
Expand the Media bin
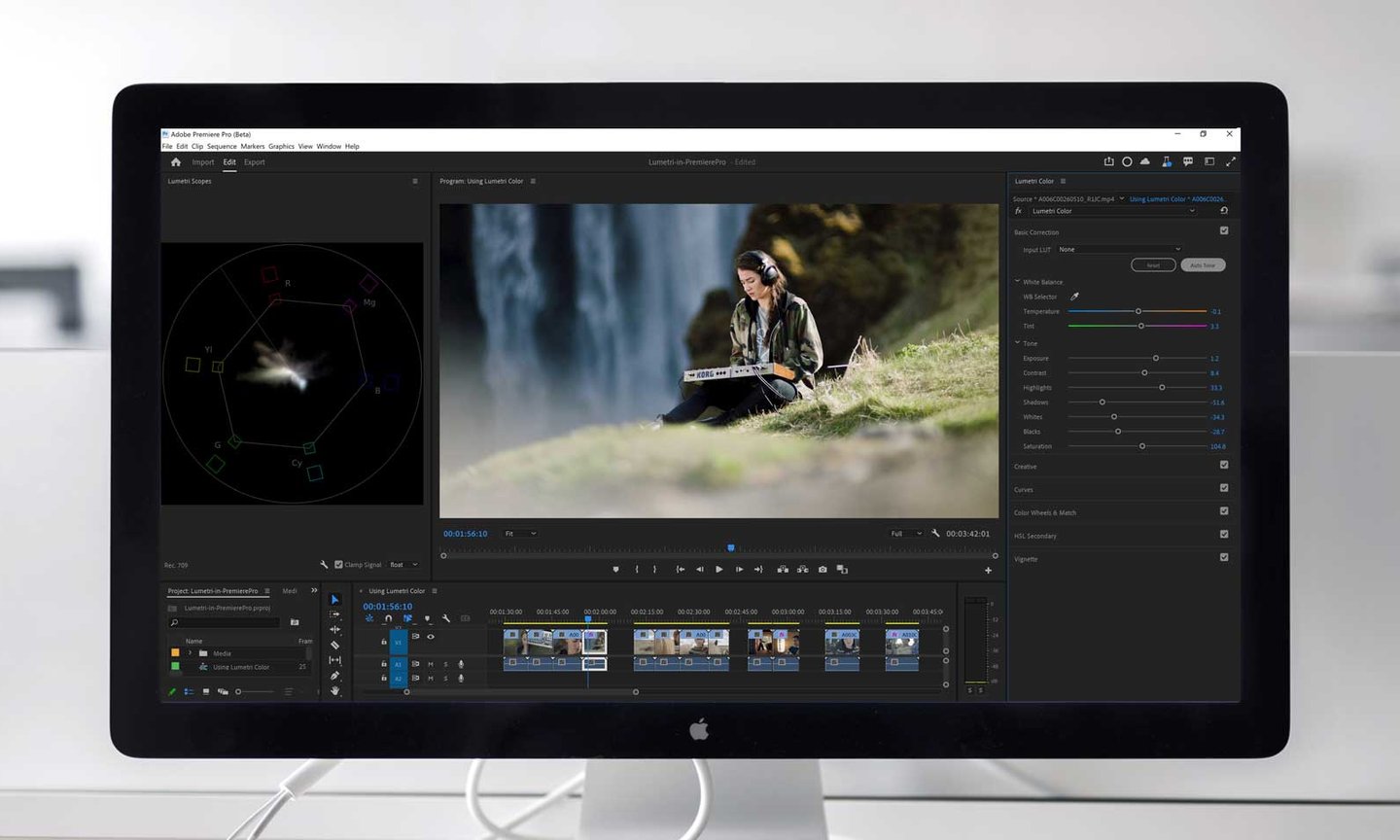190,652
